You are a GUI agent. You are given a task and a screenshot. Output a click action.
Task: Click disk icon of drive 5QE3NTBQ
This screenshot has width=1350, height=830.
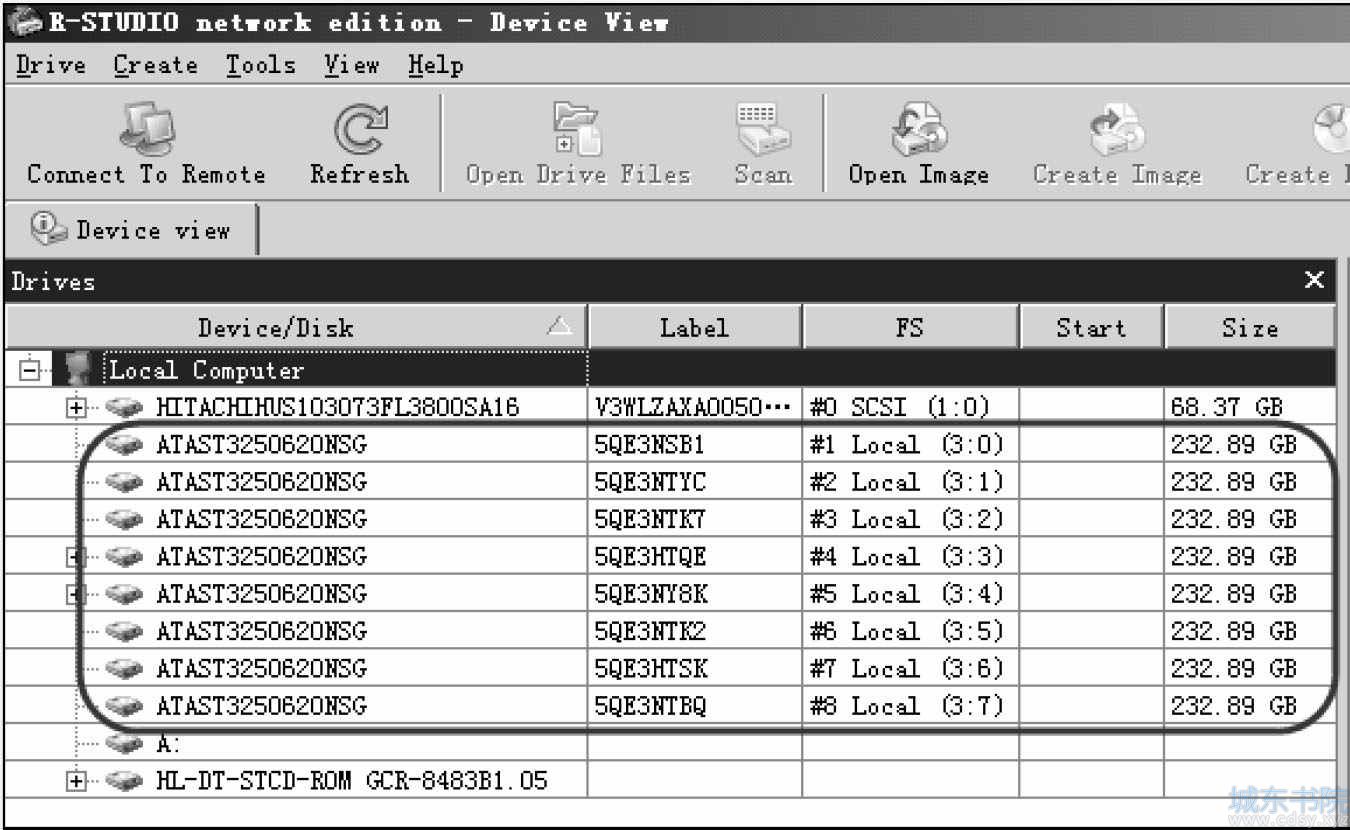click(124, 706)
